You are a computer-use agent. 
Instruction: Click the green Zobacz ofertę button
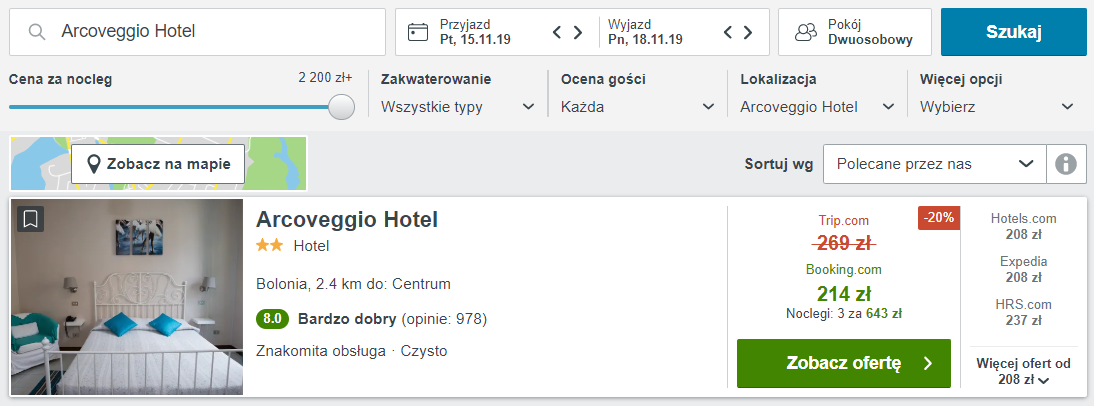pos(844,363)
